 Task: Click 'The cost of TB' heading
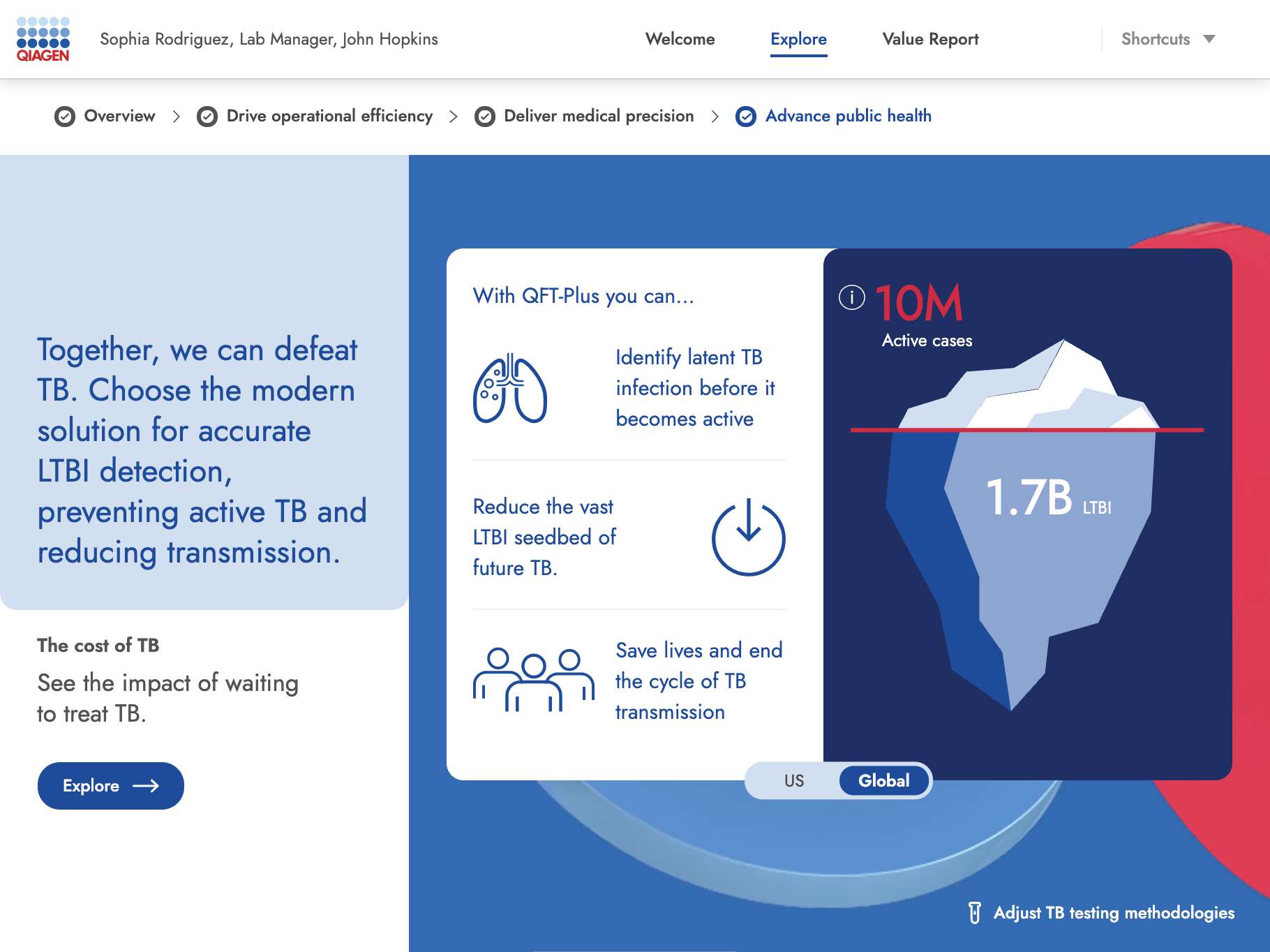pyautogui.click(x=98, y=646)
